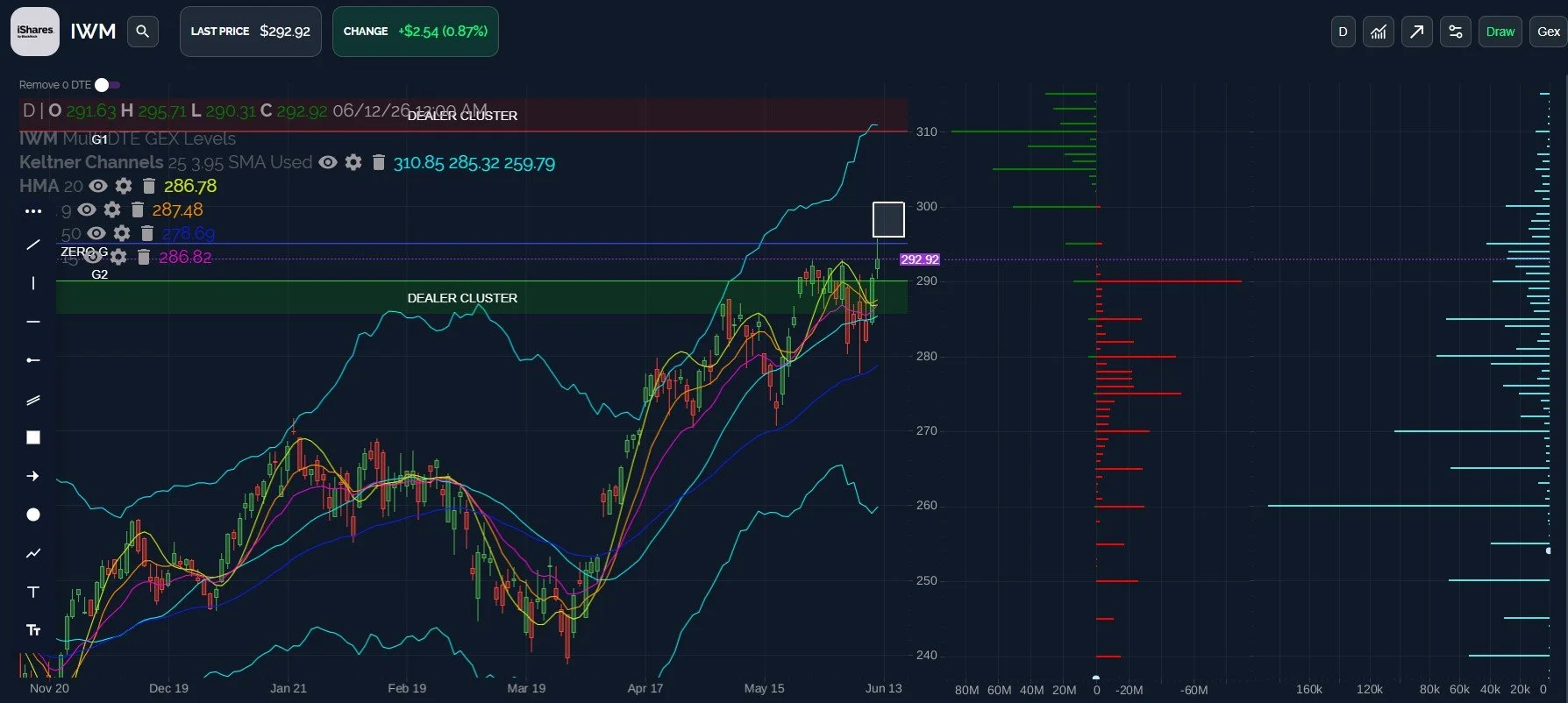Click the ZERO G level label
This screenshot has height=703, width=1568.
click(x=84, y=252)
